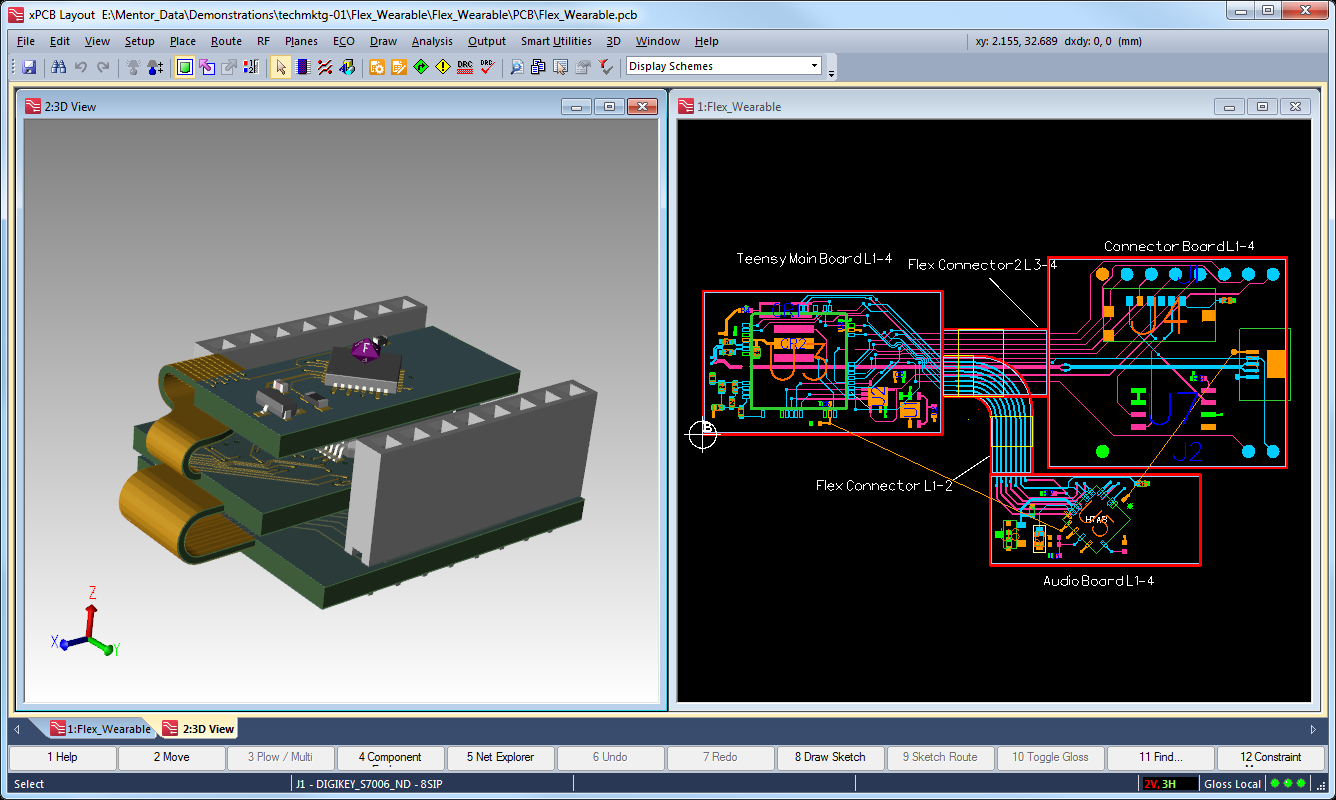Toggle the Gloss Local status setting
The height and width of the screenshot is (800, 1336).
tap(1233, 784)
